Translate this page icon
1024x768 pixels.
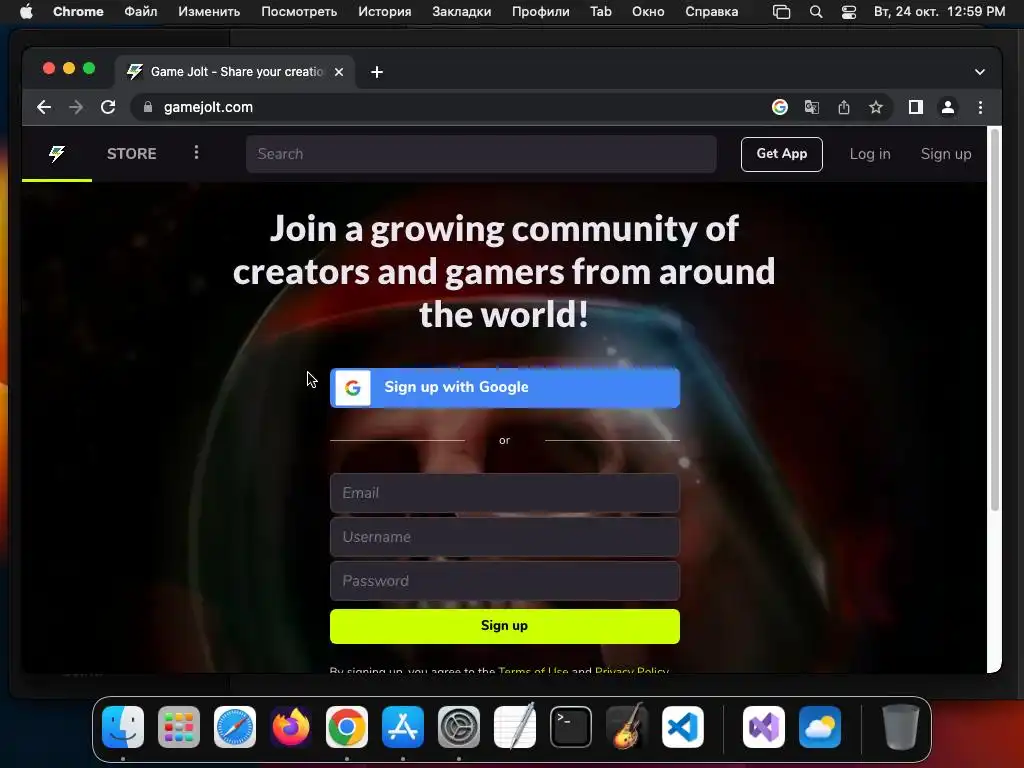812,107
